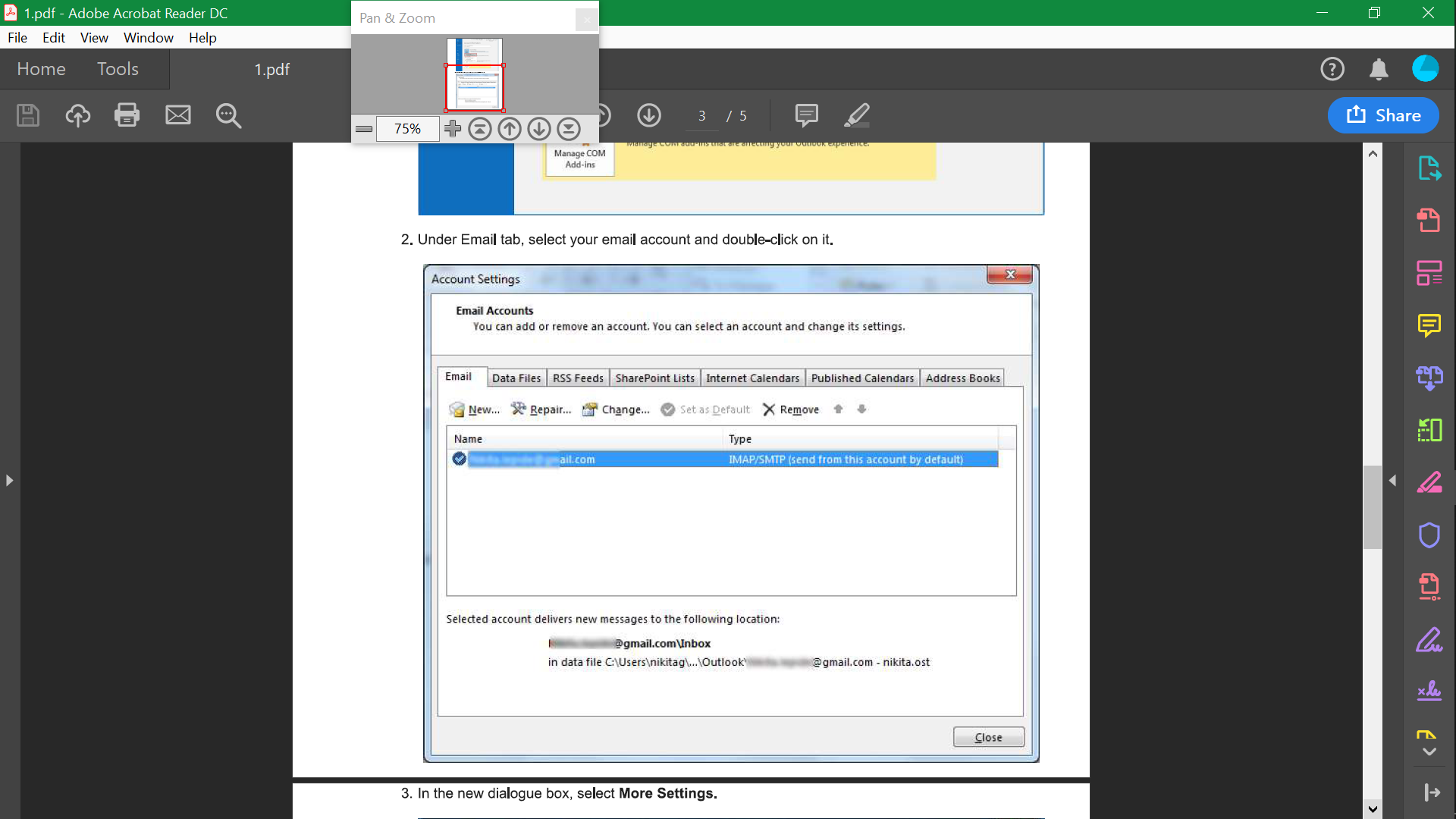This screenshot has width=1456, height=819.
Task: Open the View menu
Action: (x=94, y=37)
